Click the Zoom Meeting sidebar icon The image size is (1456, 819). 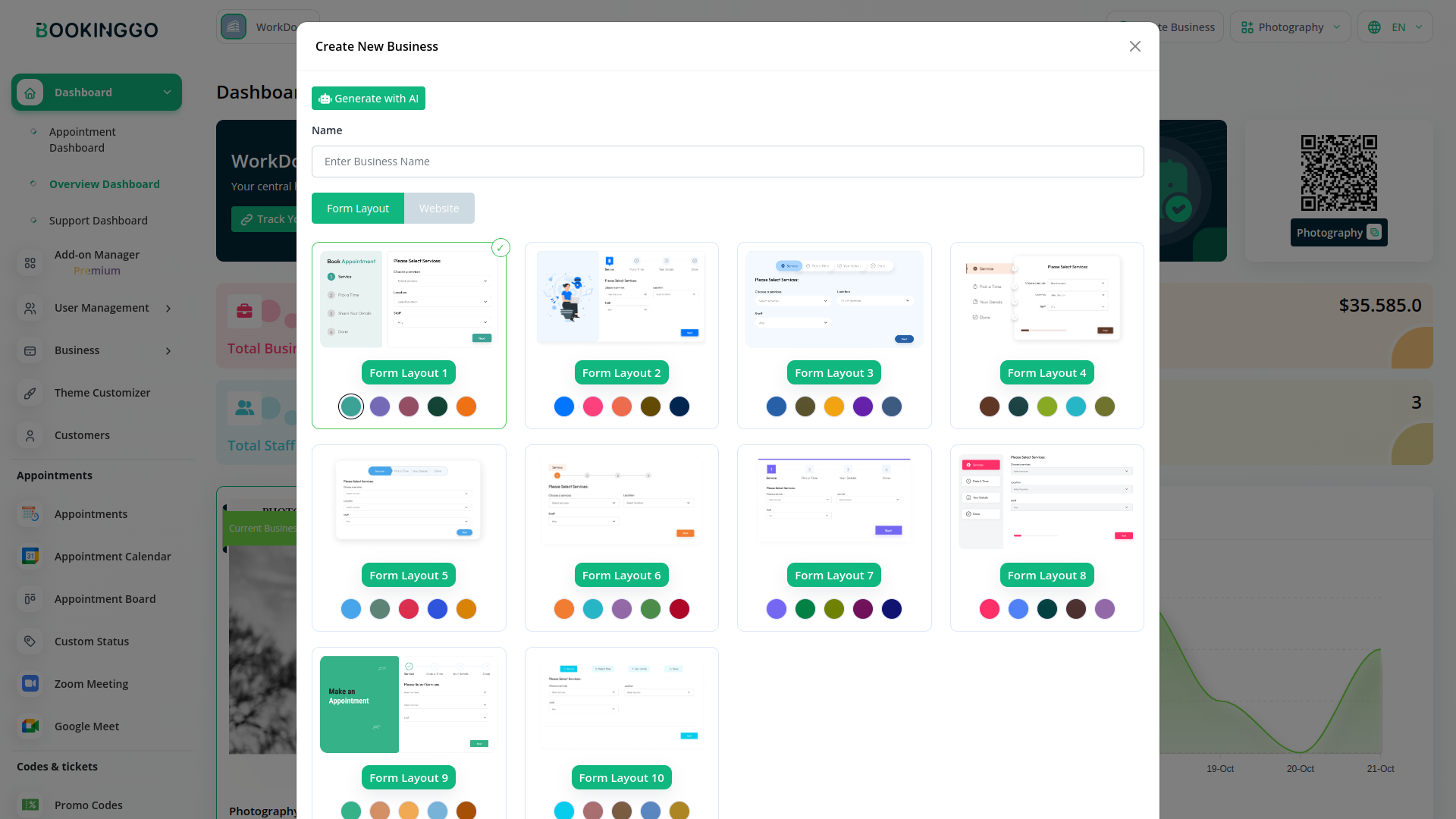[x=30, y=683]
